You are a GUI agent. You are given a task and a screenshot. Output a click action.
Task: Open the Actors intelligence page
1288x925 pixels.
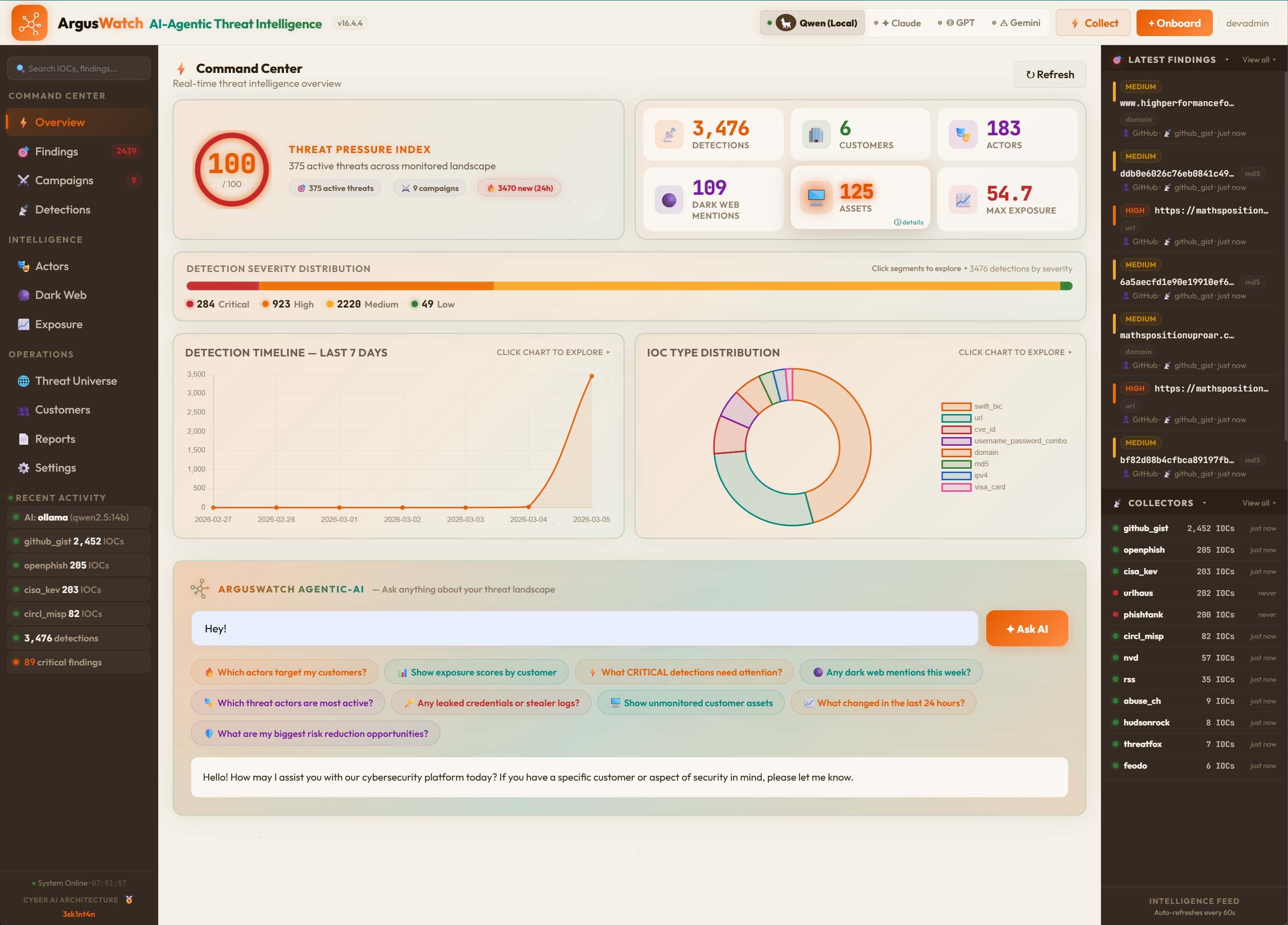coord(52,266)
